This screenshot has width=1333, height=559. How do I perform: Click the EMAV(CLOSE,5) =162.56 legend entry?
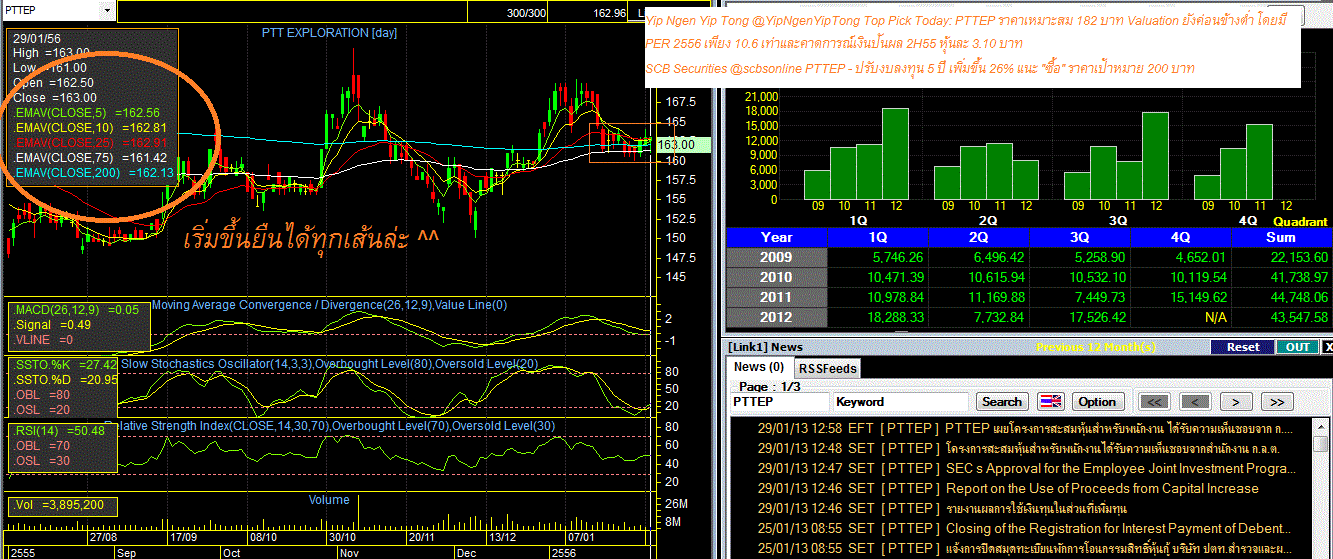87,113
